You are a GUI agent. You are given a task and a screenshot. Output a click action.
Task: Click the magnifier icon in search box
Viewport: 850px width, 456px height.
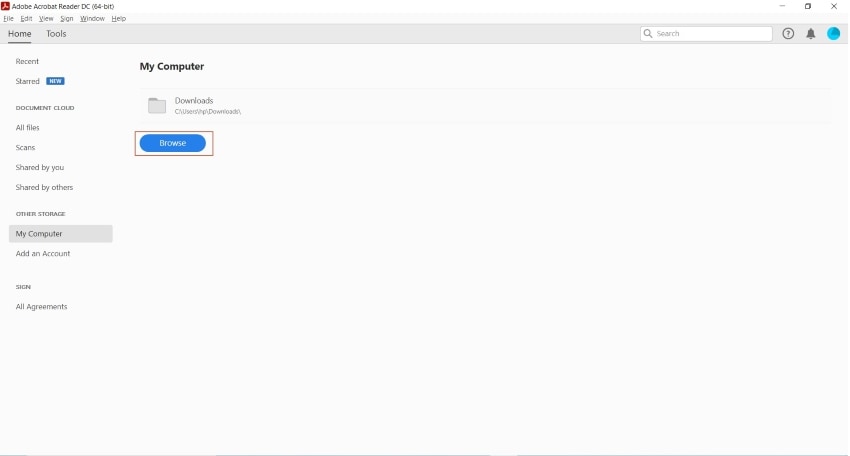coord(648,34)
